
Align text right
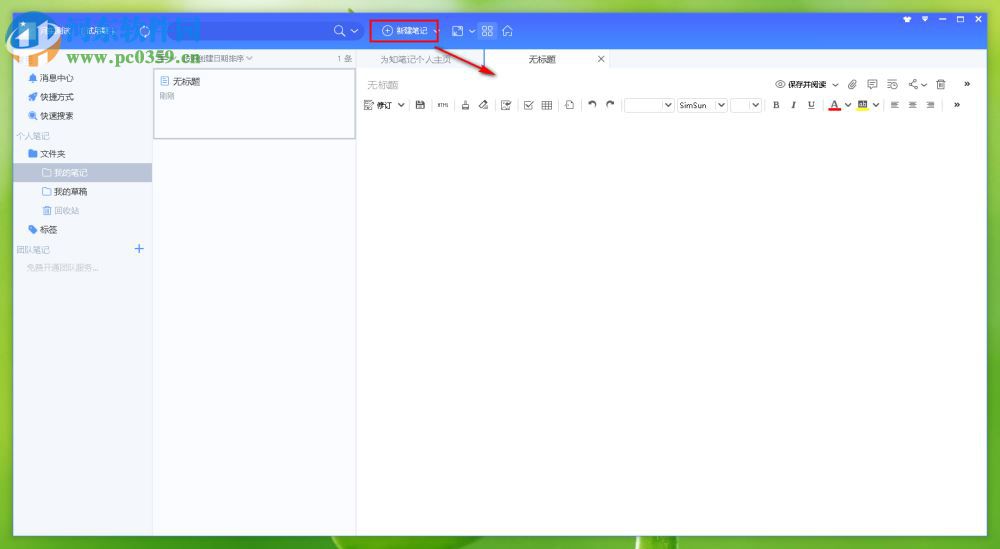(930, 105)
